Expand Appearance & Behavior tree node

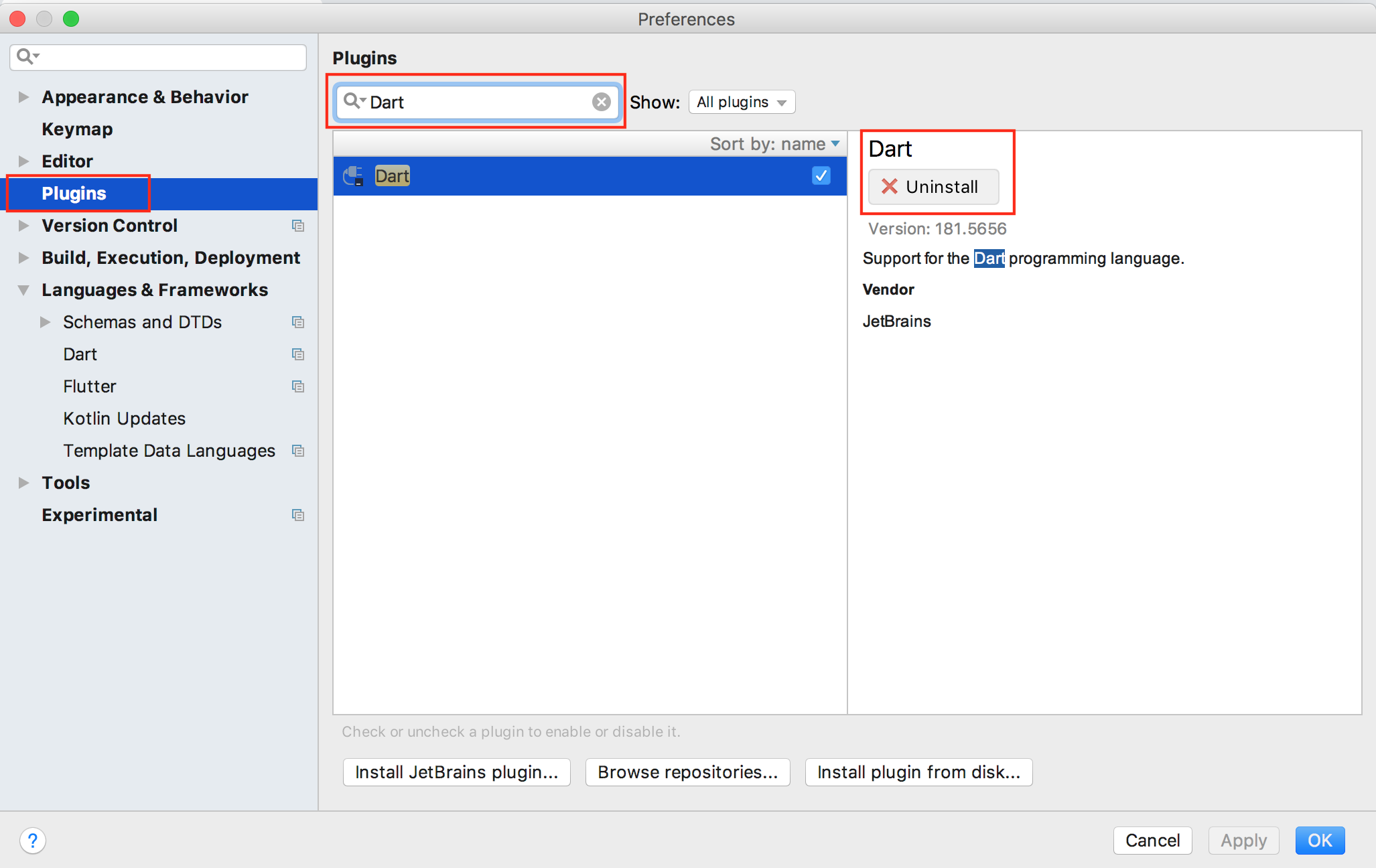click(23, 97)
